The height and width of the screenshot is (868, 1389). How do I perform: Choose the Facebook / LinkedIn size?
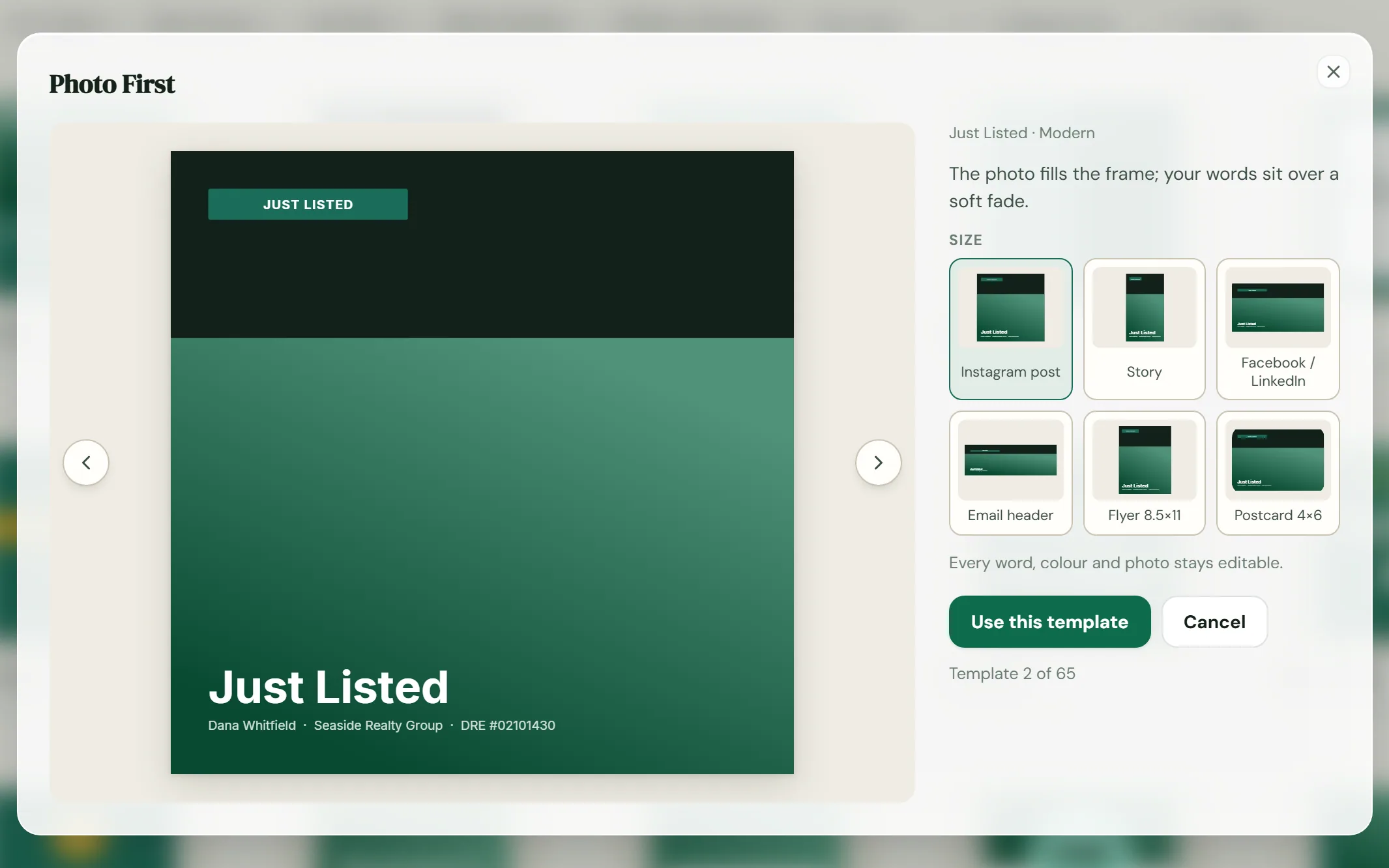click(x=1278, y=329)
